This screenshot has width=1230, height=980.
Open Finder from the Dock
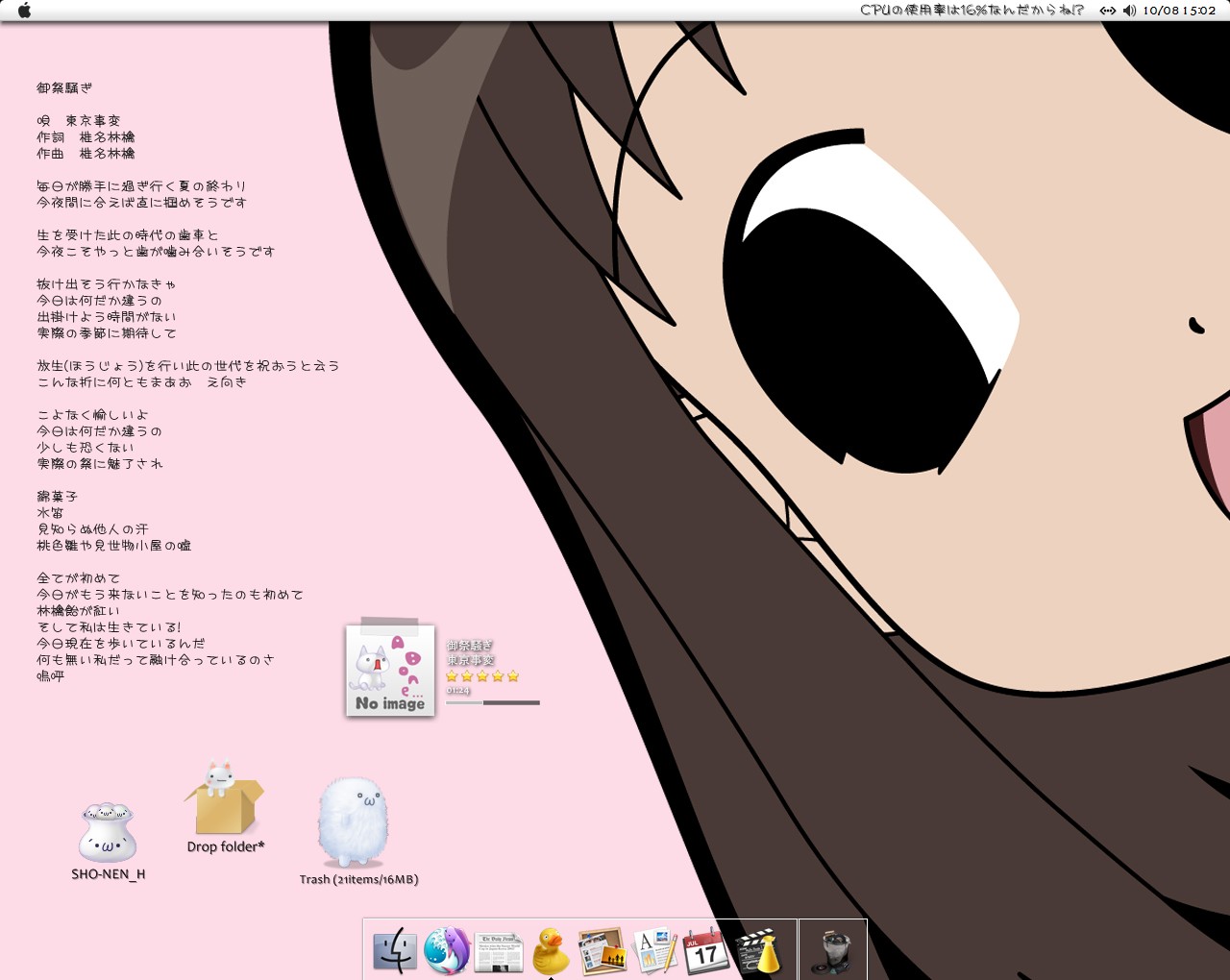[394, 950]
